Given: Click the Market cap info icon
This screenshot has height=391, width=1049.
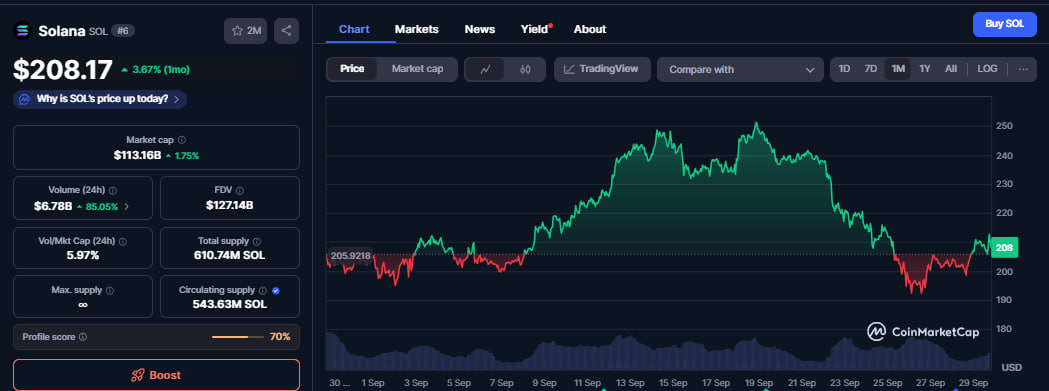Looking at the screenshot, I should tap(182, 140).
